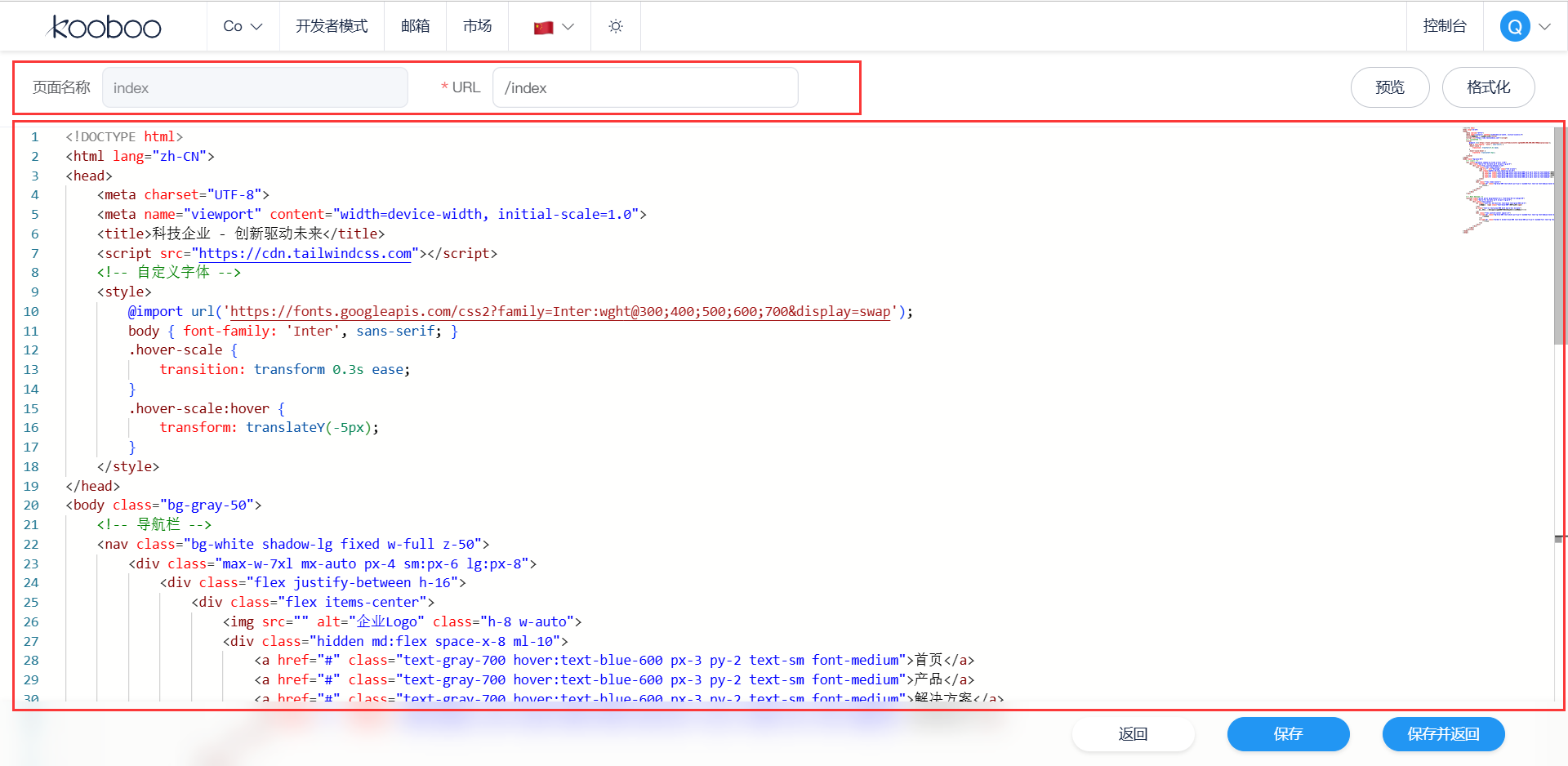Click the nav class bg-white line

[293, 544]
